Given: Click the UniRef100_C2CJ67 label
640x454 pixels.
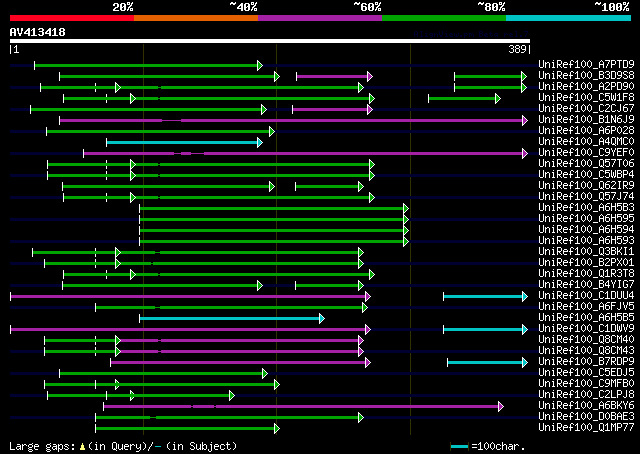Looking at the screenshot, I should click(586, 108).
